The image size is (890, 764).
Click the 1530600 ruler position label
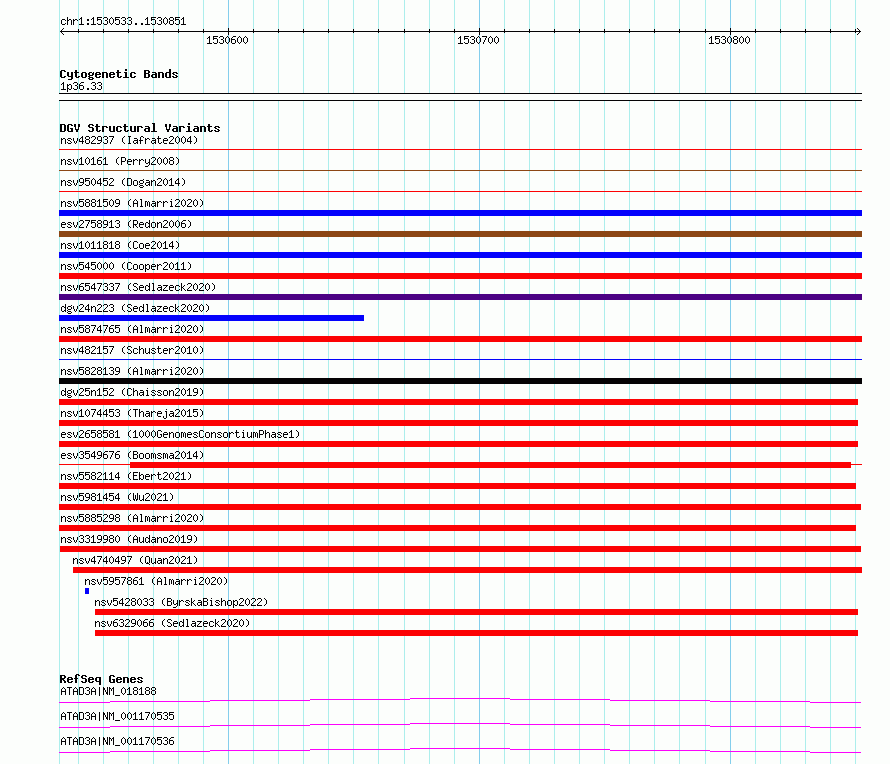pos(227,40)
